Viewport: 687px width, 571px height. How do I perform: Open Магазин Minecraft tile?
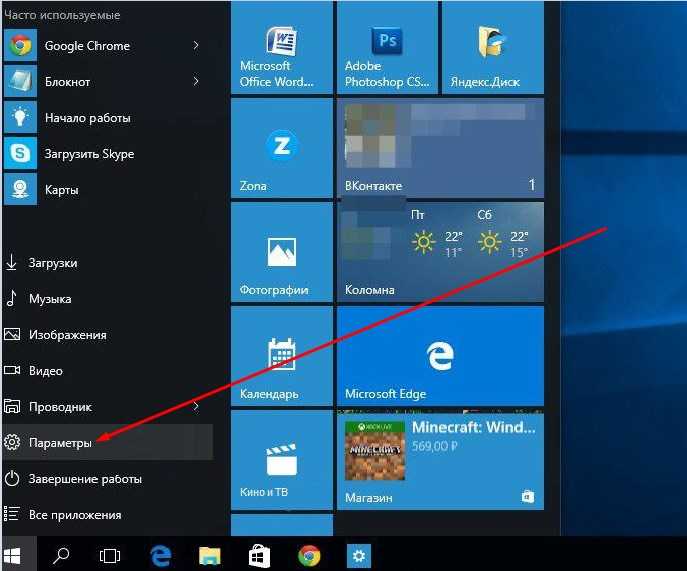(440, 460)
